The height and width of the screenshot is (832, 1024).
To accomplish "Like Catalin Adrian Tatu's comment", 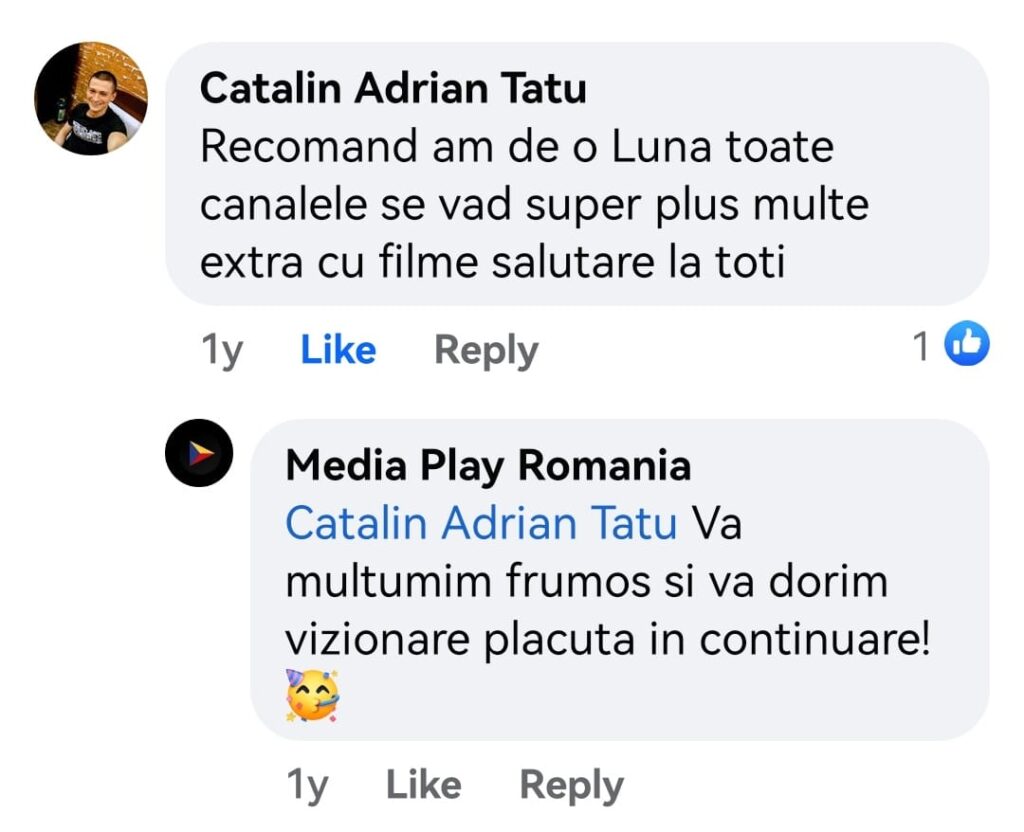I will (x=338, y=350).
